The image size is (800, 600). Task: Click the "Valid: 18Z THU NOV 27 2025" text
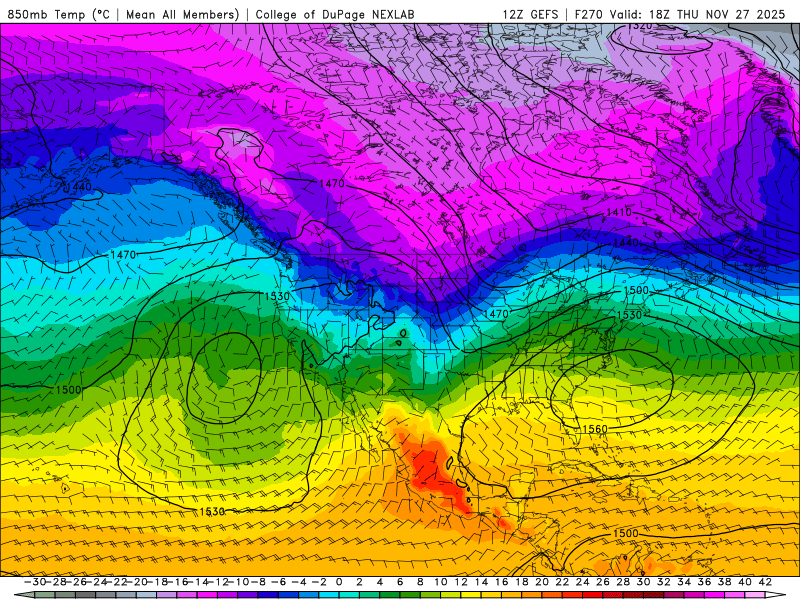[x=698, y=14]
